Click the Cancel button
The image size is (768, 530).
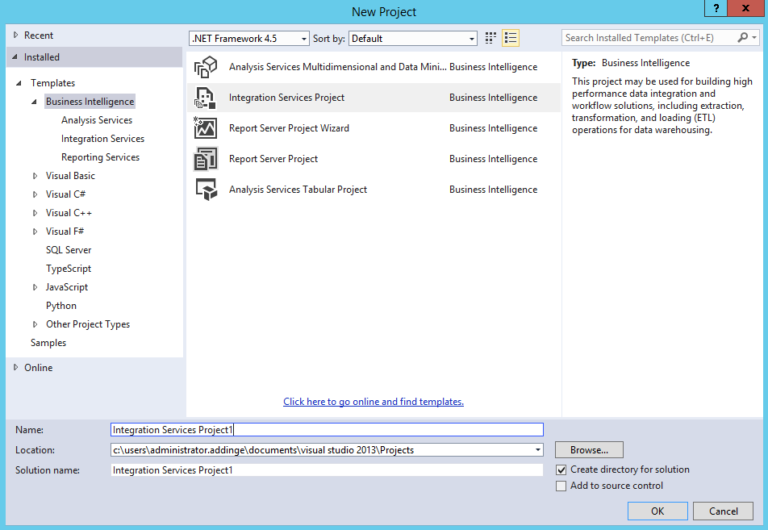(x=723, y=511)
